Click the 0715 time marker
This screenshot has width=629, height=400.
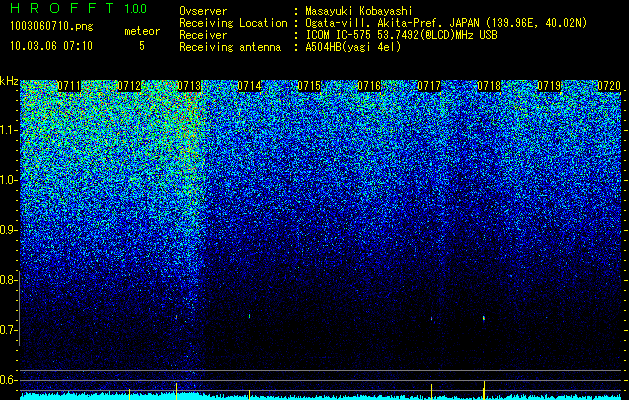(309, 86)
